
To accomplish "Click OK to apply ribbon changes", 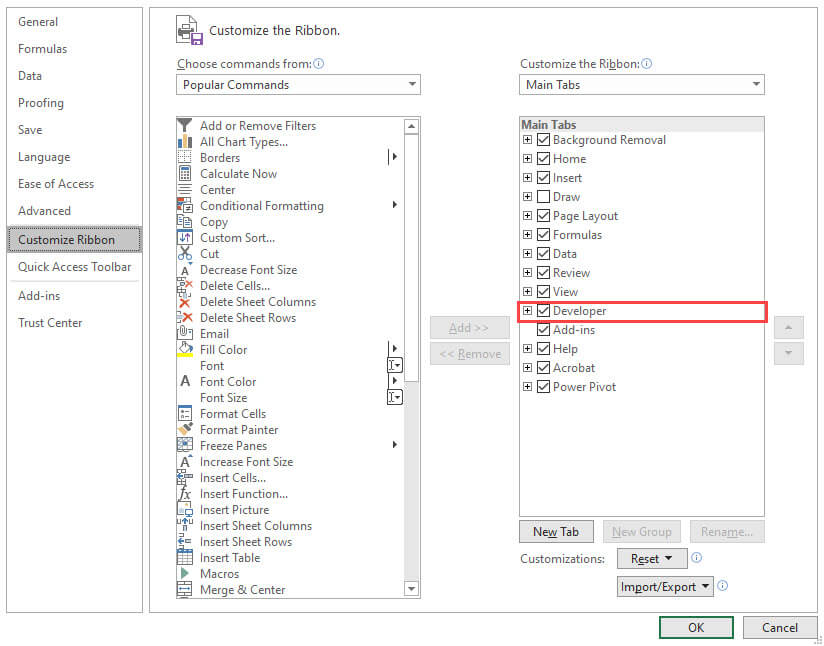I will (696, 627).
